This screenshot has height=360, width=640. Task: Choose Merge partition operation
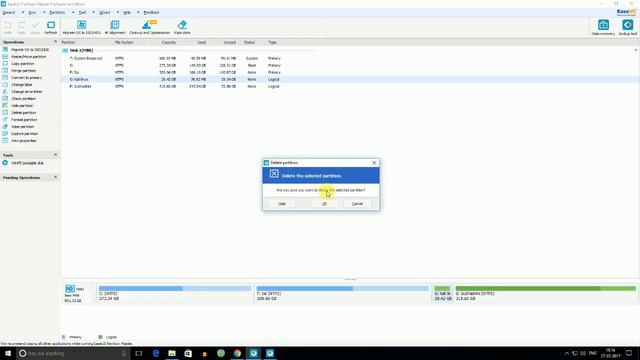coord(19,71)
